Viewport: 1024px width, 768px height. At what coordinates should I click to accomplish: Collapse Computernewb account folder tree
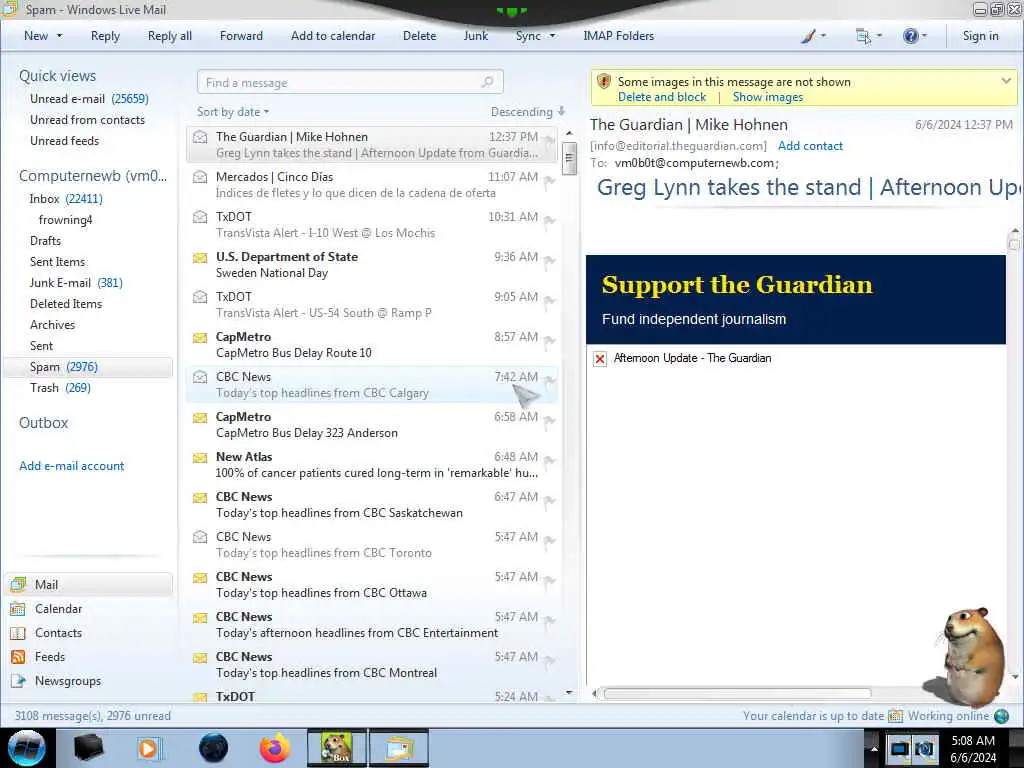pos(93,176)
